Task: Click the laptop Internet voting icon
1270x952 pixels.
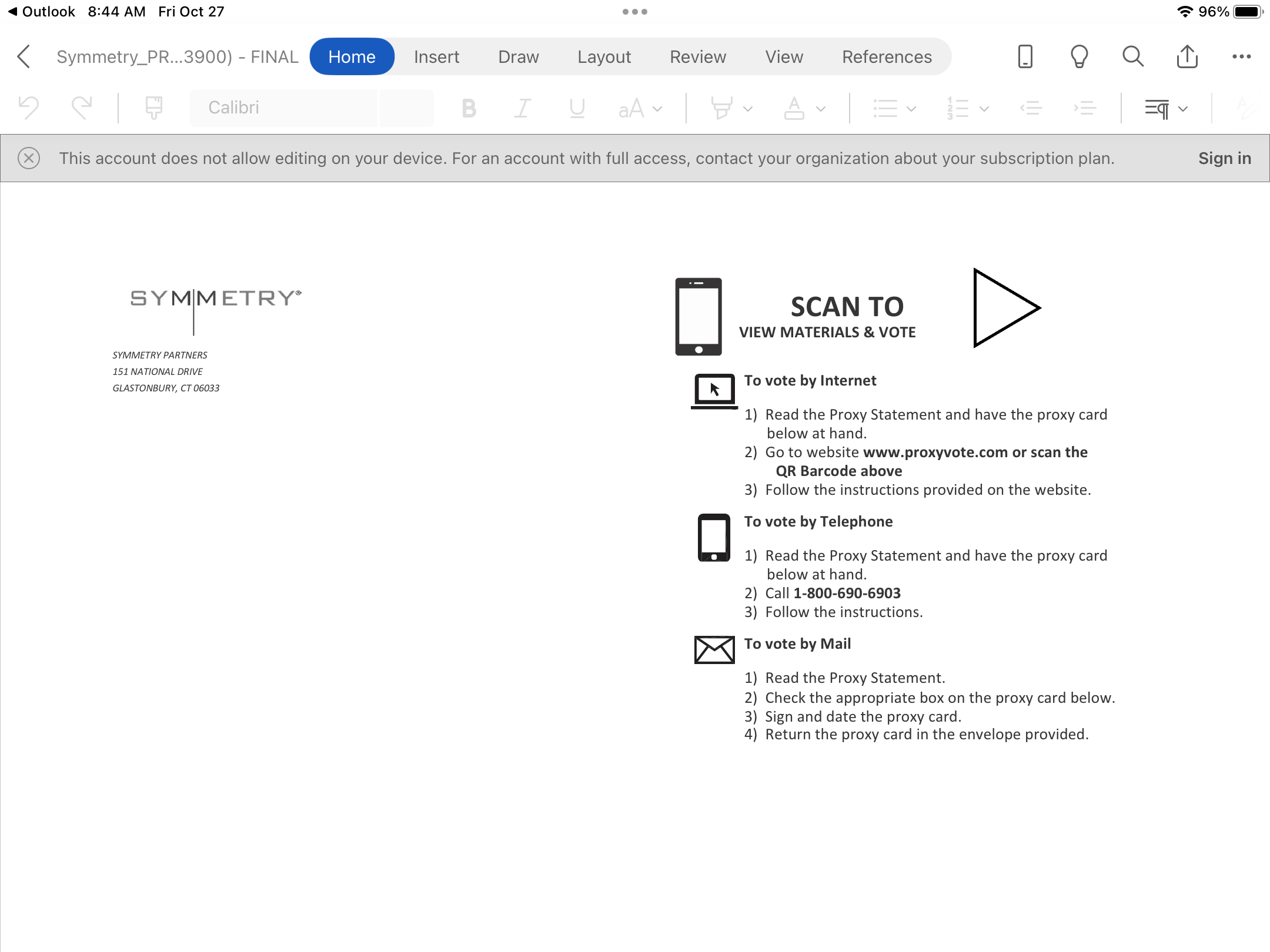Action: pyautogui.click(x=714, y=391)
